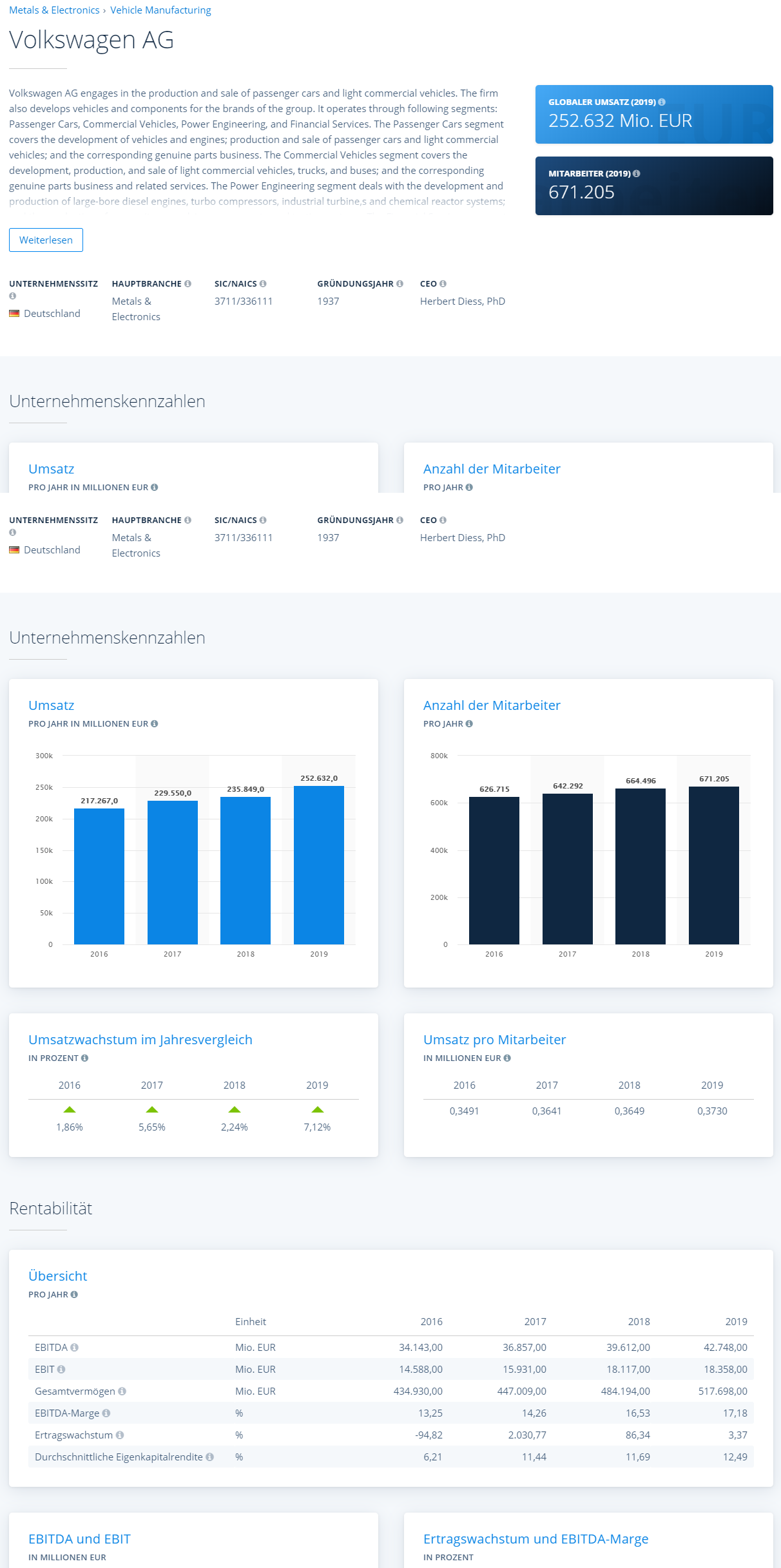Click the EBITDA 2018 value 39.612,00
This screenshot has height=1568, width=781.
click(628, 1347)
